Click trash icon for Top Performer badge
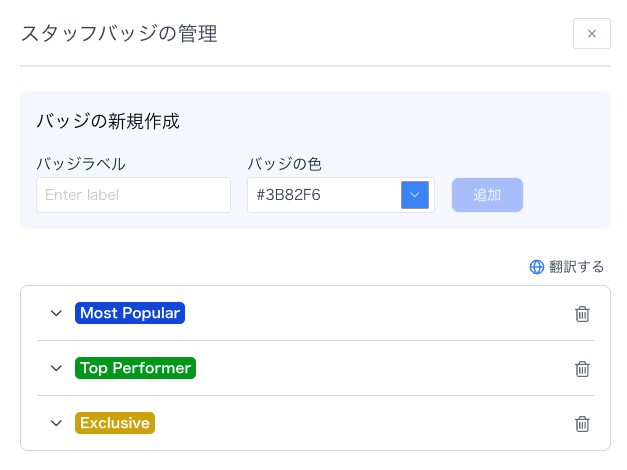 tap(582, 369)
